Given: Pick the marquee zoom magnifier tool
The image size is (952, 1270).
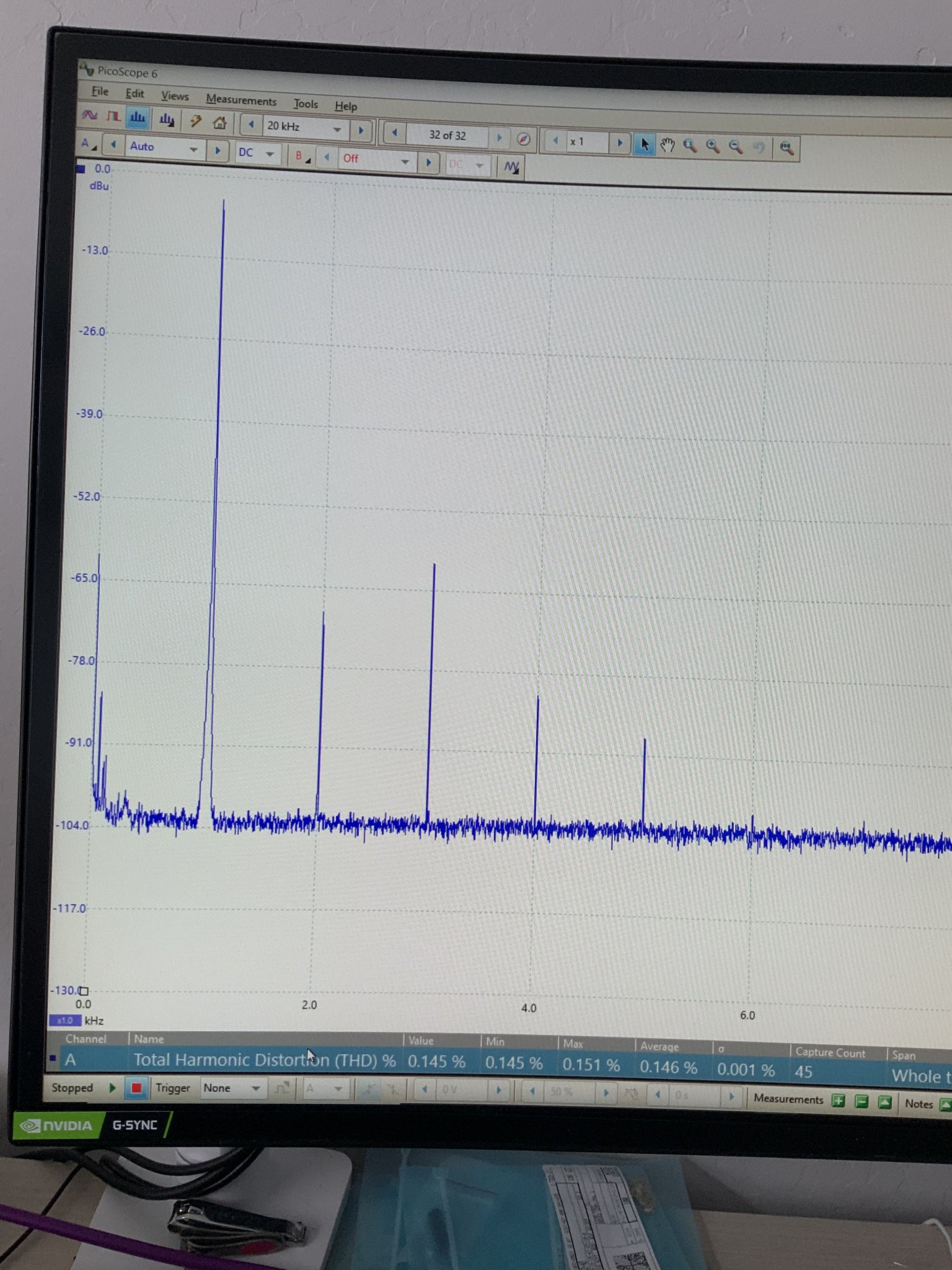Looking at the screenshot, I should click(x=690, y=146).
